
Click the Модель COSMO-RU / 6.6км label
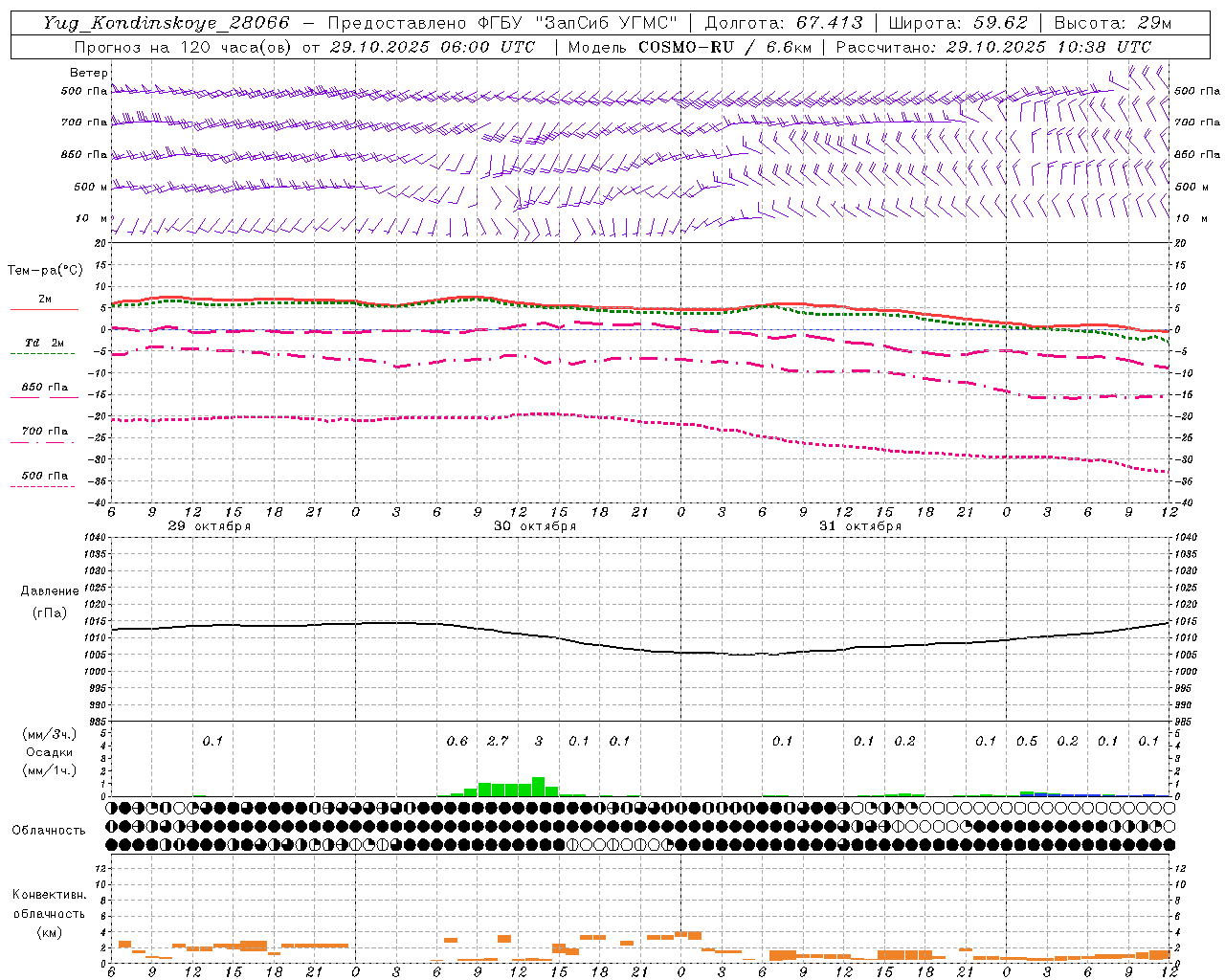[x=689, y=47]
